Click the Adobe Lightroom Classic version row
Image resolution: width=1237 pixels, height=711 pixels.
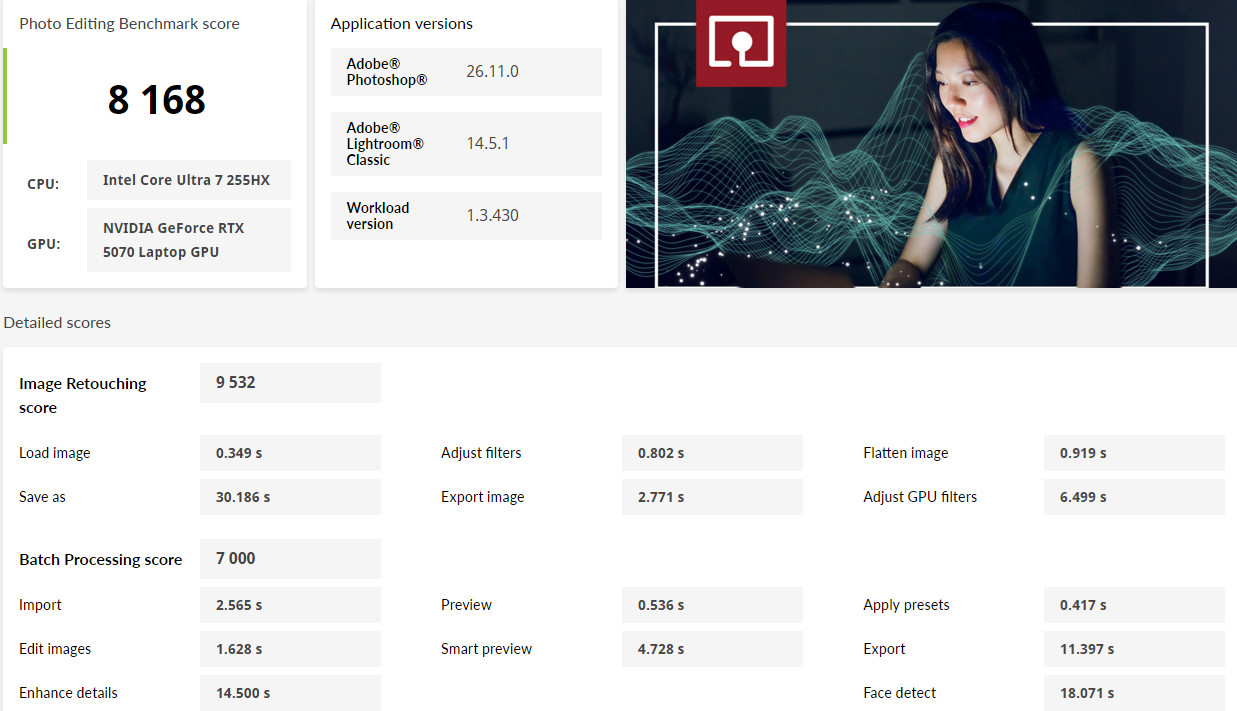click(x=466, y=144)
